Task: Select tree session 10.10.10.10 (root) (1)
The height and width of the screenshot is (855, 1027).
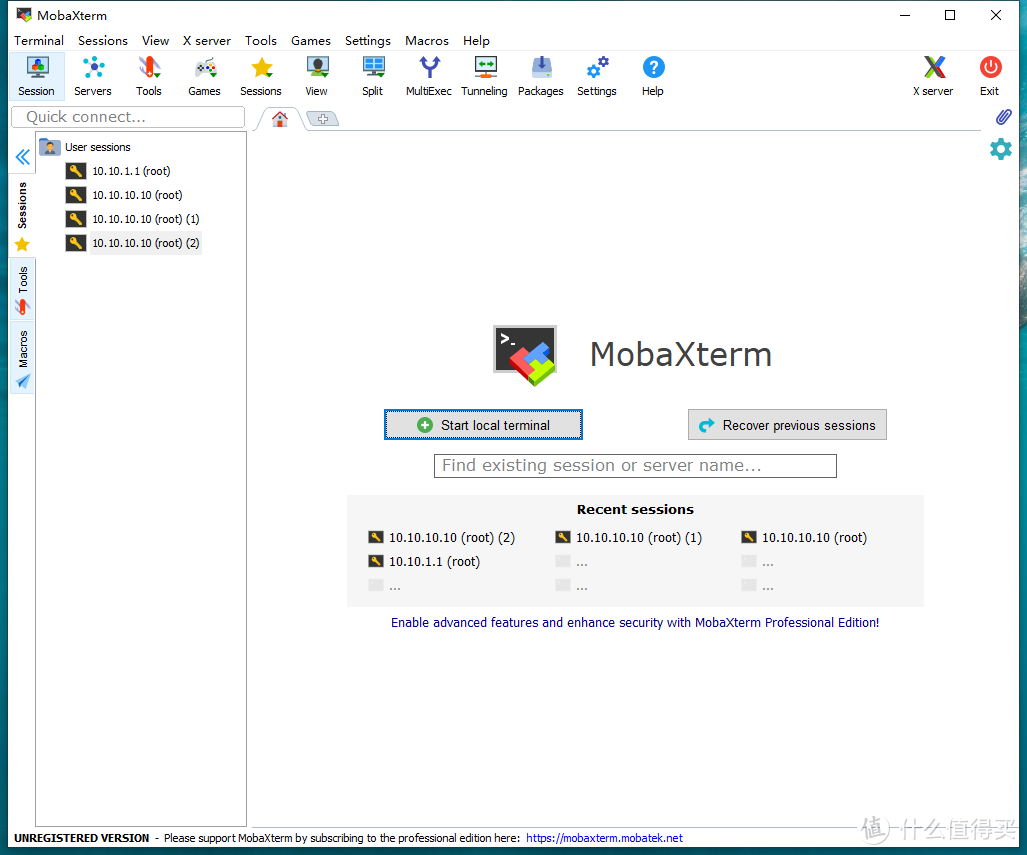Action: click(x=133, y=219)
